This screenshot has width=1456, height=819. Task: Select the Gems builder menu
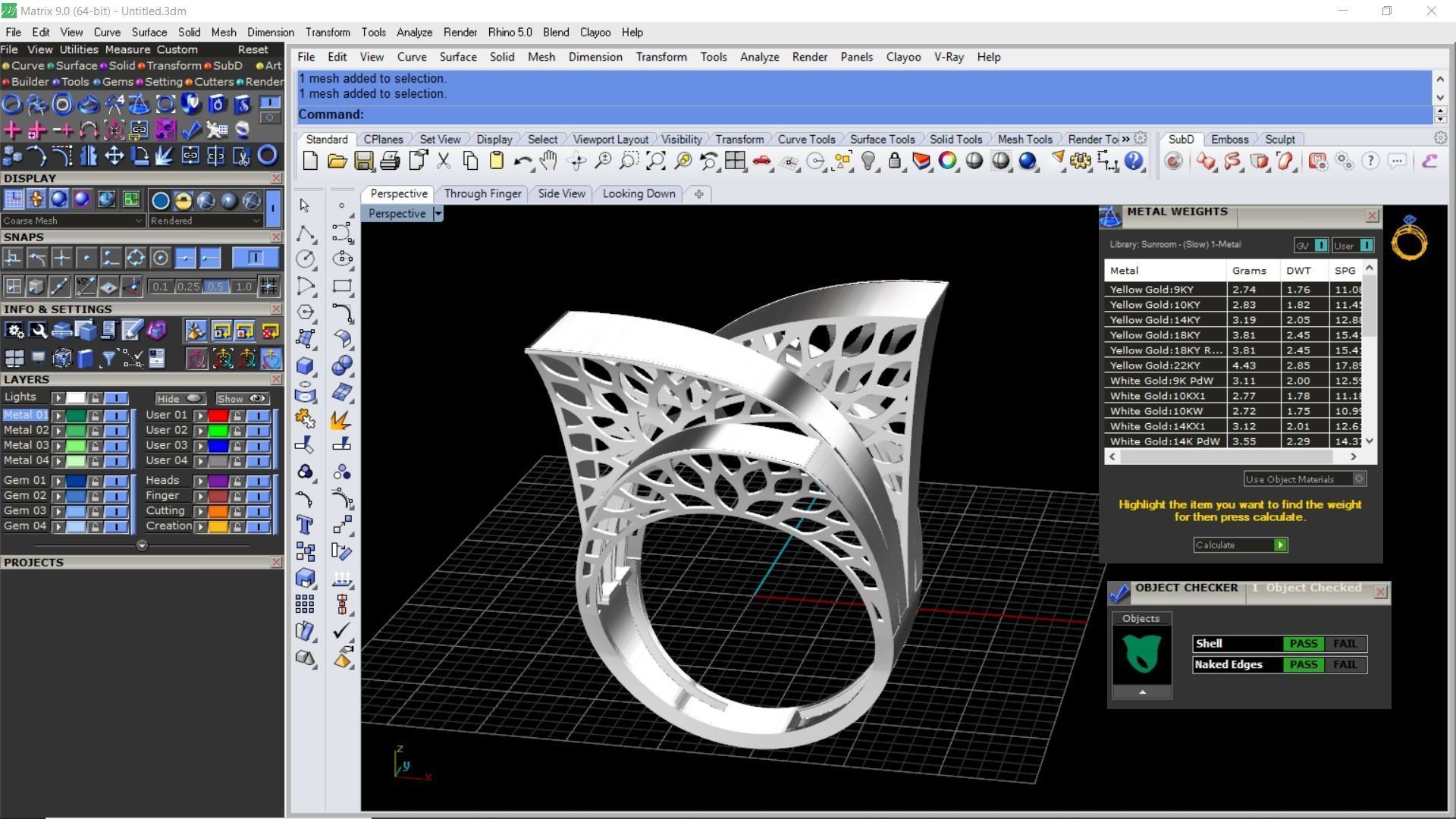pyautogui.click(x=118, y=82)
